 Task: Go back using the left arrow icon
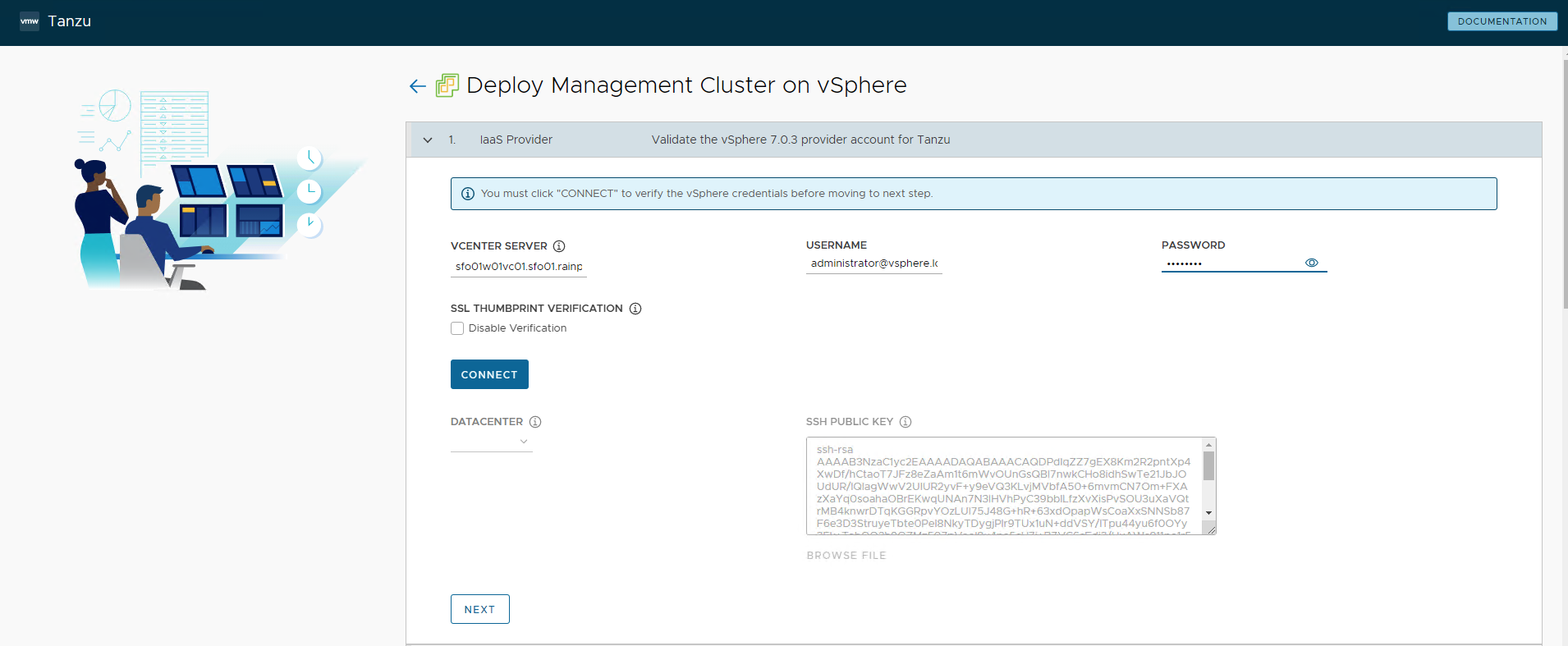[417, 86]
